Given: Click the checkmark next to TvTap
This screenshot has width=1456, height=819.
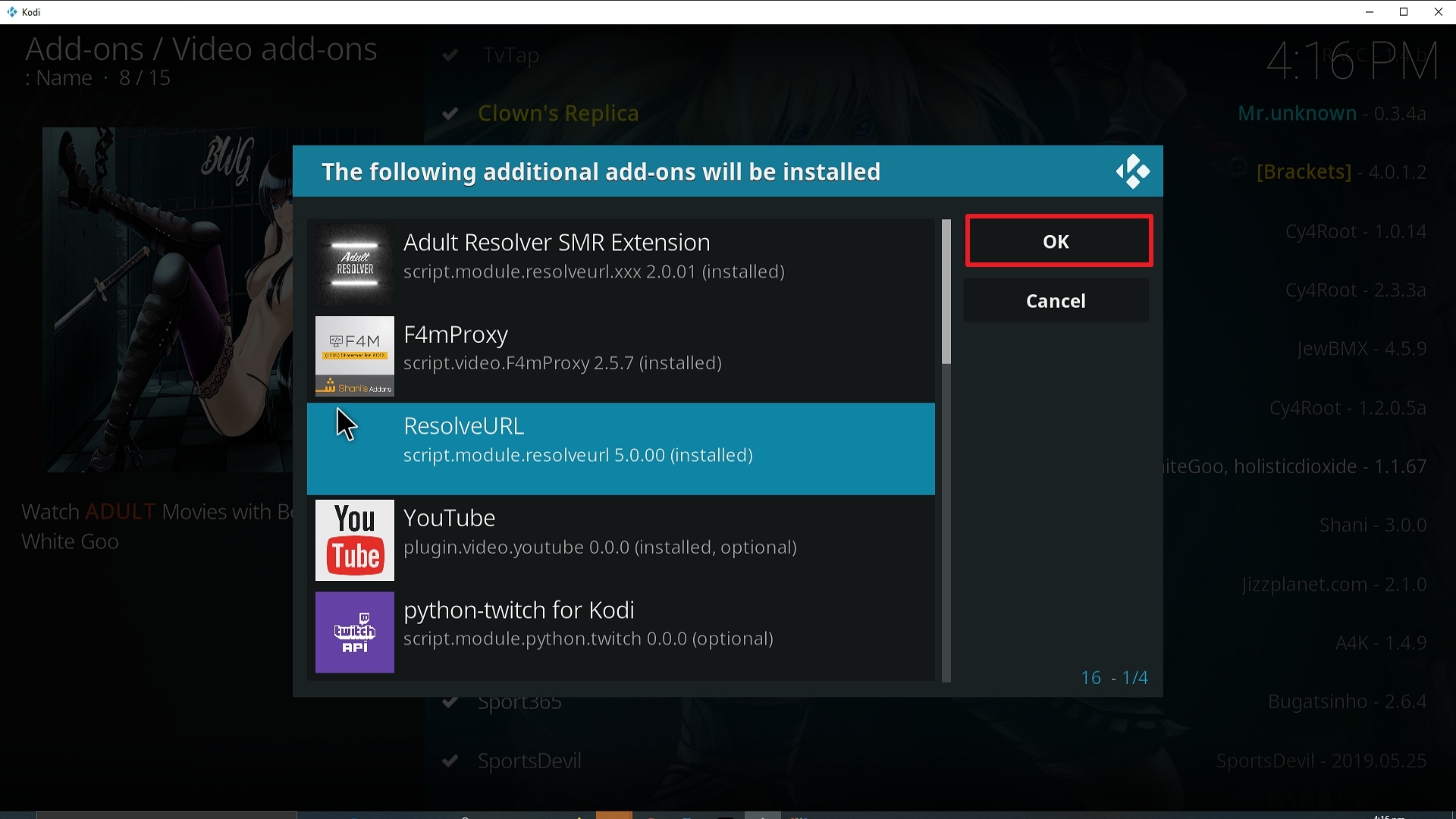Looking at the screenshot, I should [x=450, y=55].
